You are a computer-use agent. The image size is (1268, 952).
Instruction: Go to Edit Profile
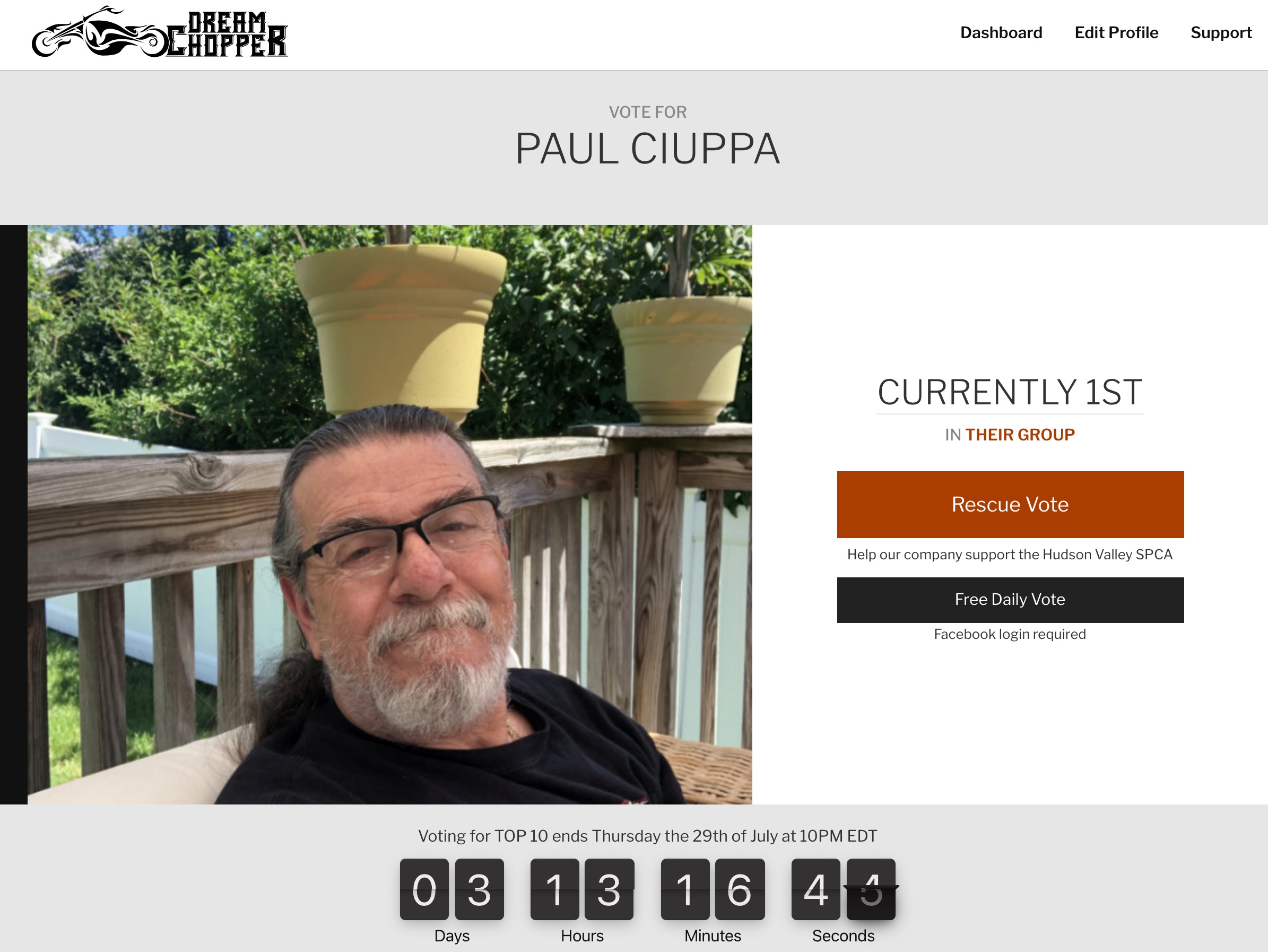pyautogui.click(x=1116, y=33)
